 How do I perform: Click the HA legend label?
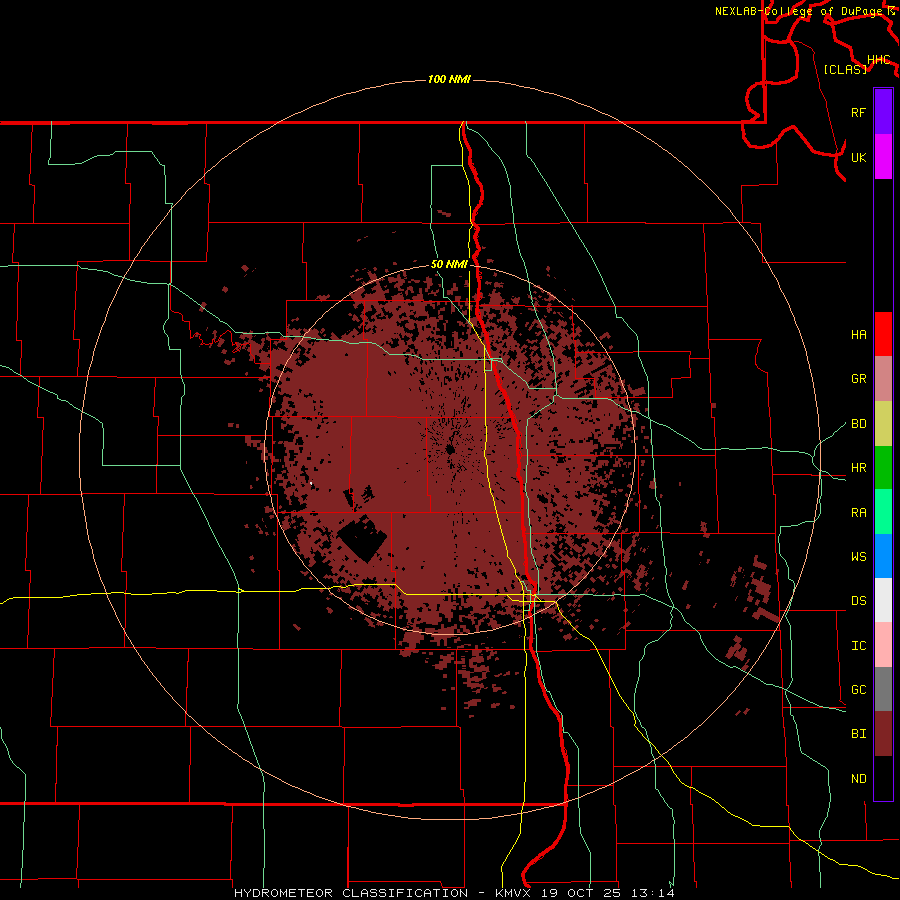coord(859,335)
